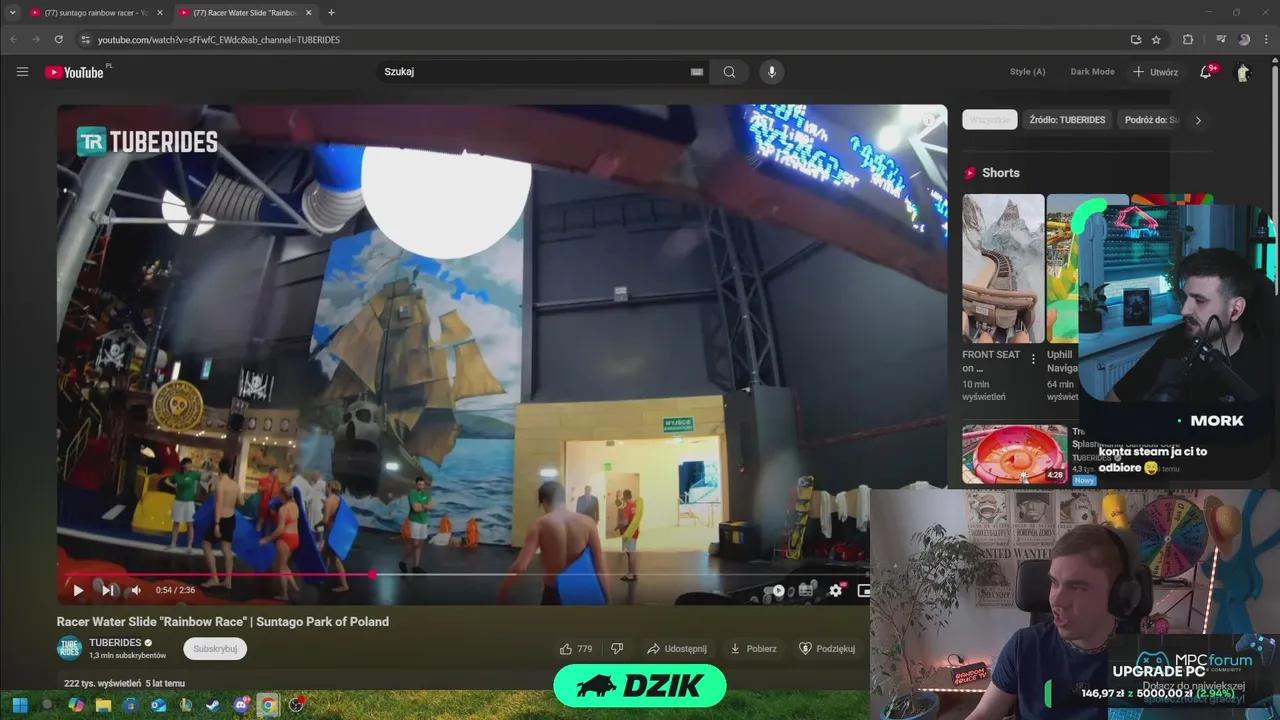Open Outlook from the taskbar
The height and width of the screenshot is (720, 1280).
[158, 705]
